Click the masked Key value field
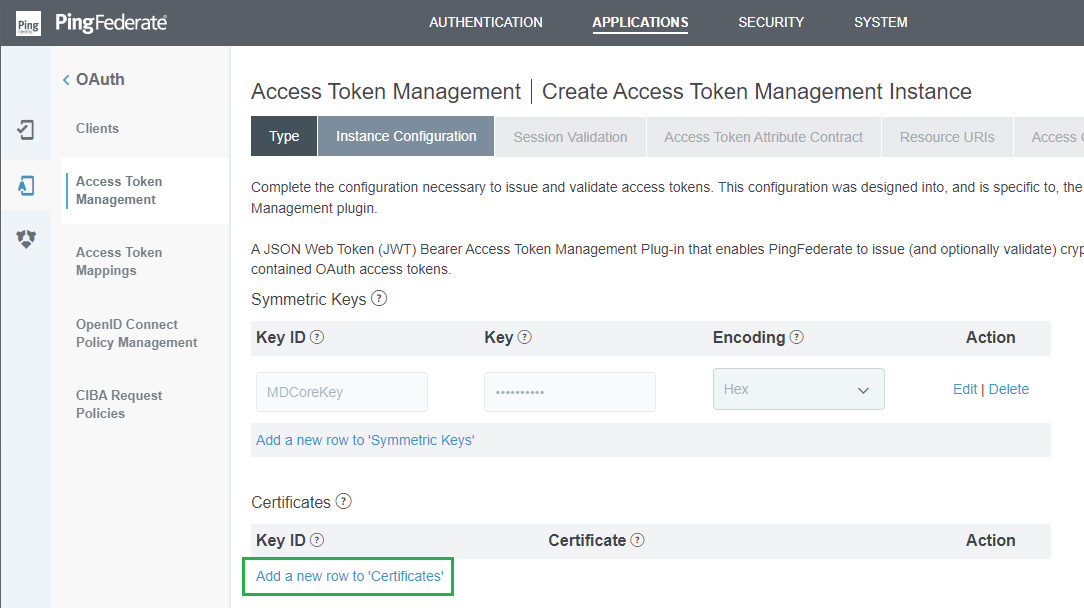This screenshot has height=608, width=1084. pyautogui.click(x=570, y=392)
